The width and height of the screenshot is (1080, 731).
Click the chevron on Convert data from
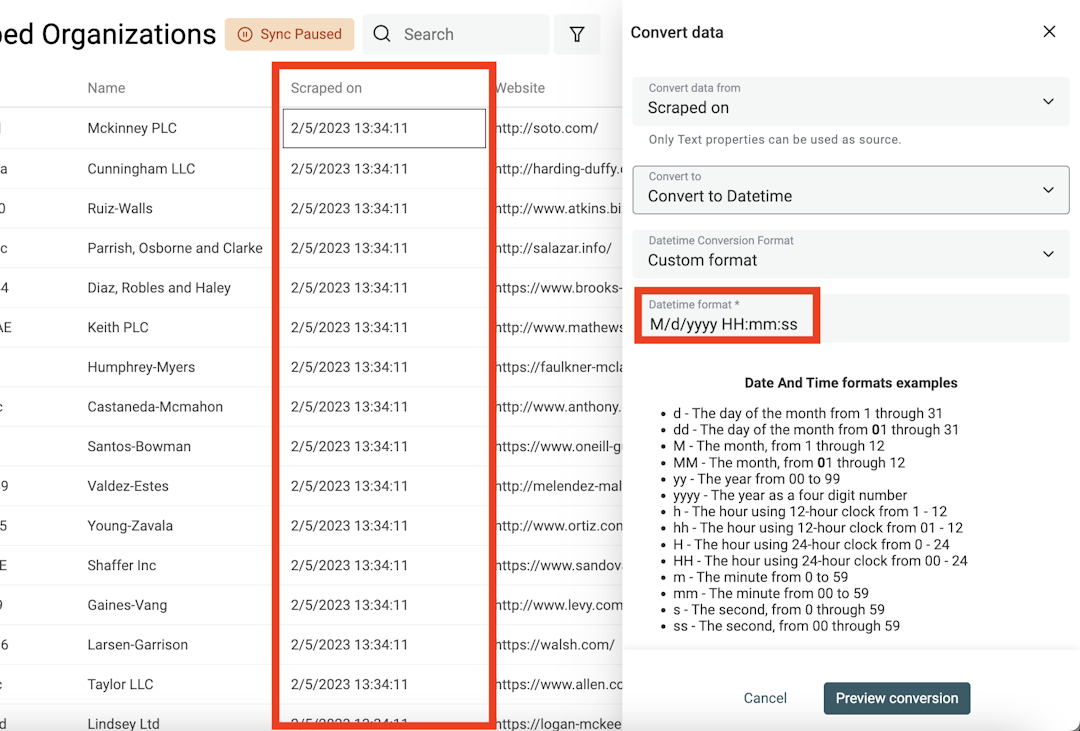1048,101
